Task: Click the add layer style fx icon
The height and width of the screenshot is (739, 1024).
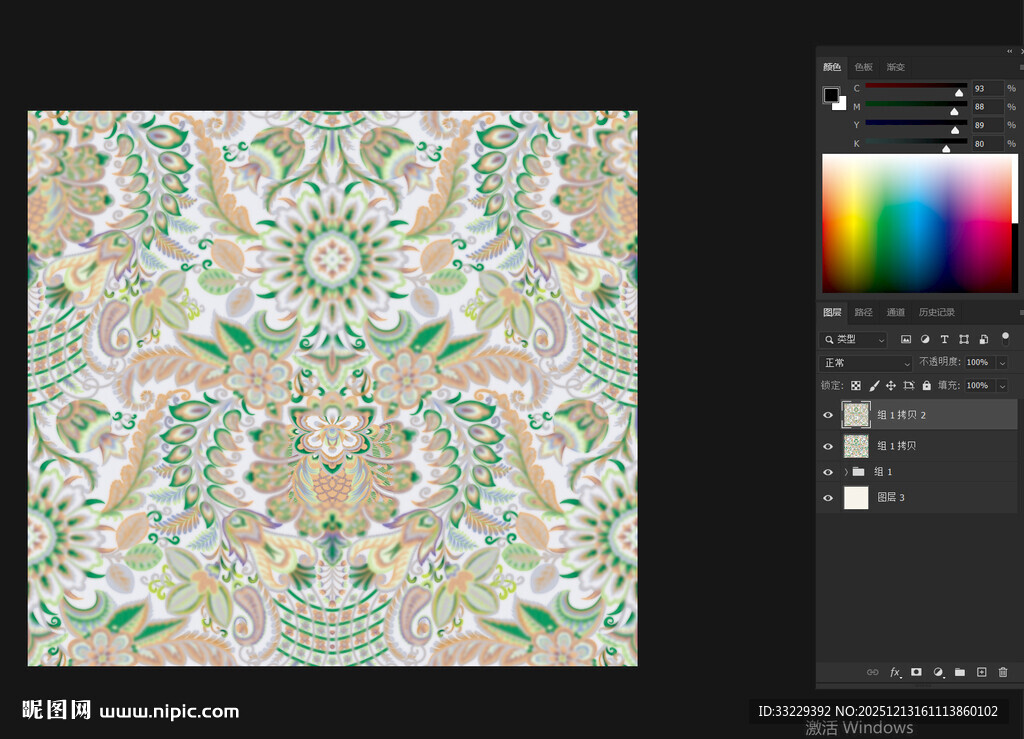Action: tap(895, 672)
